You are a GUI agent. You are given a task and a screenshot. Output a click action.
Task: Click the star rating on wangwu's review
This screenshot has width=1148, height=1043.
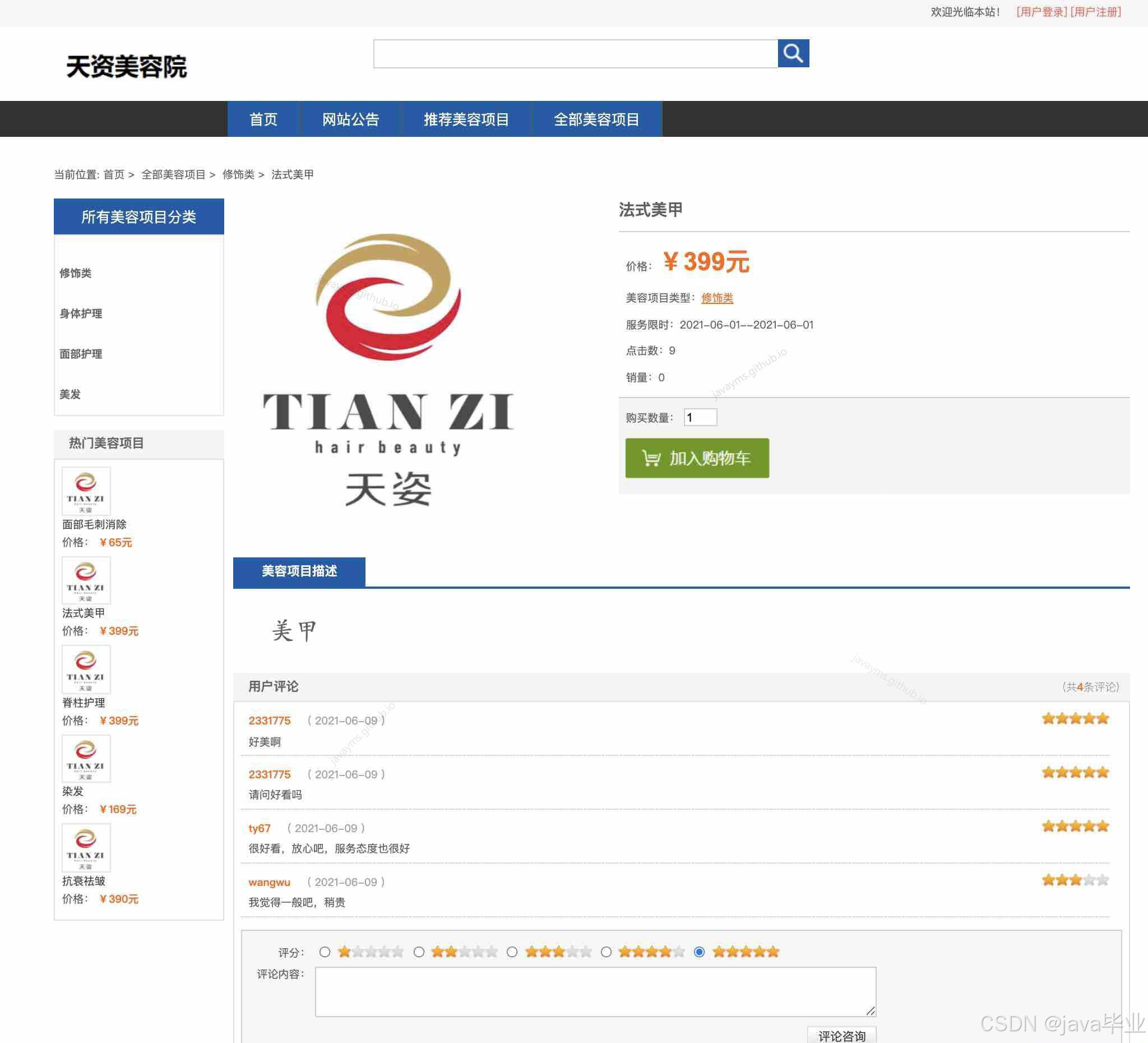pyautogui.click(x=1075, y=880)
